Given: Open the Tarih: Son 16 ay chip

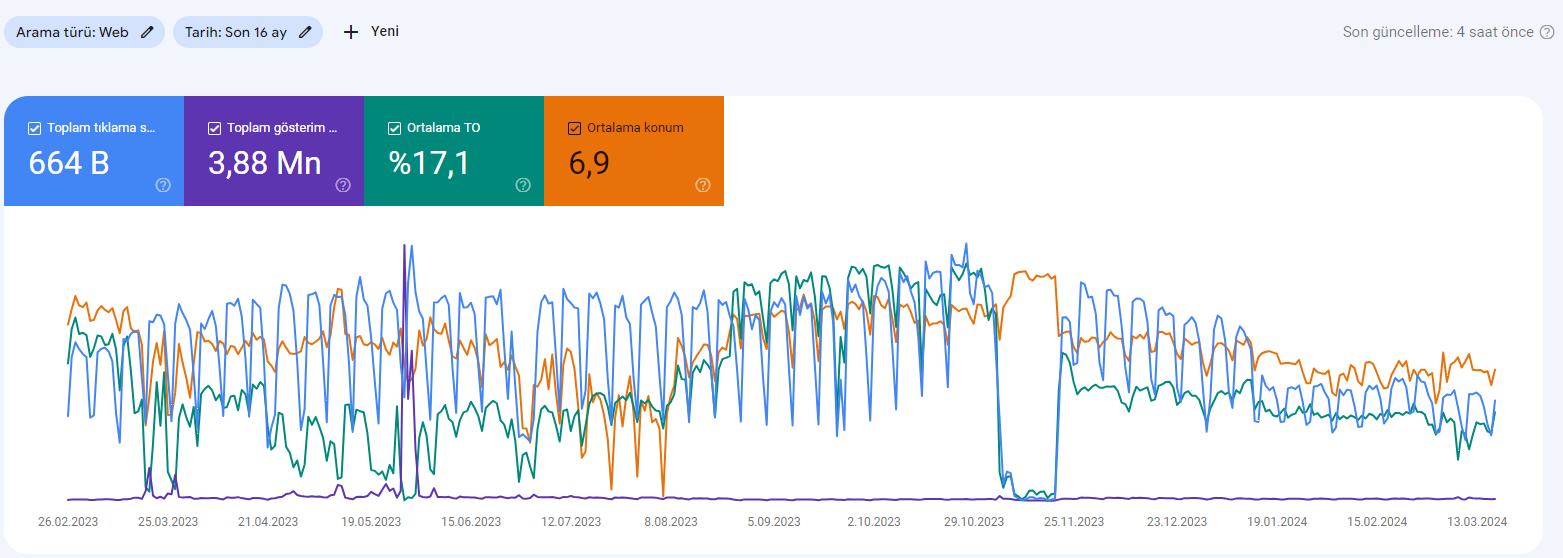Looking at the screenshot, I should (248, 32).
